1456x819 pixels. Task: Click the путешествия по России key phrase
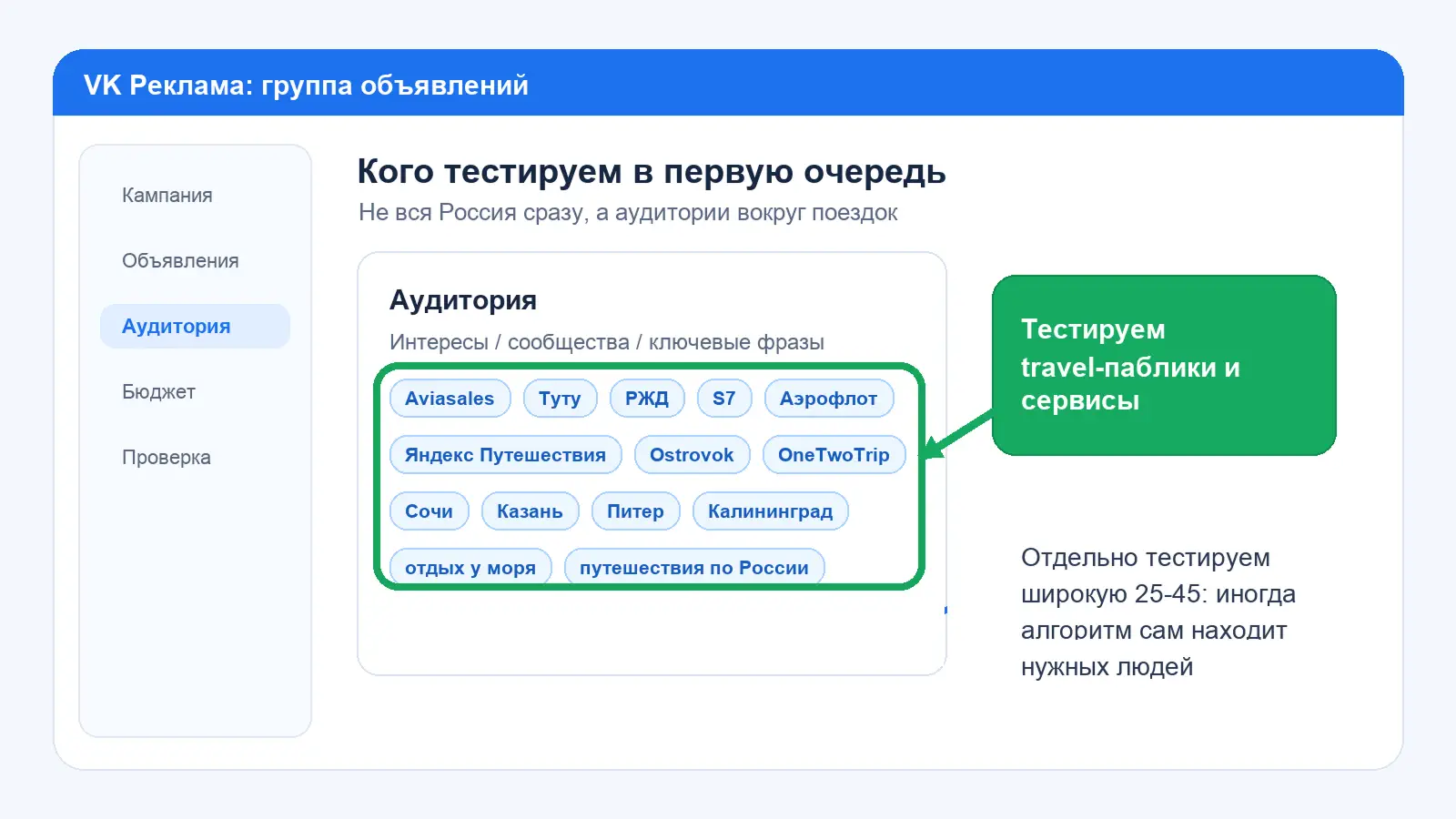[x=694, y=567]
